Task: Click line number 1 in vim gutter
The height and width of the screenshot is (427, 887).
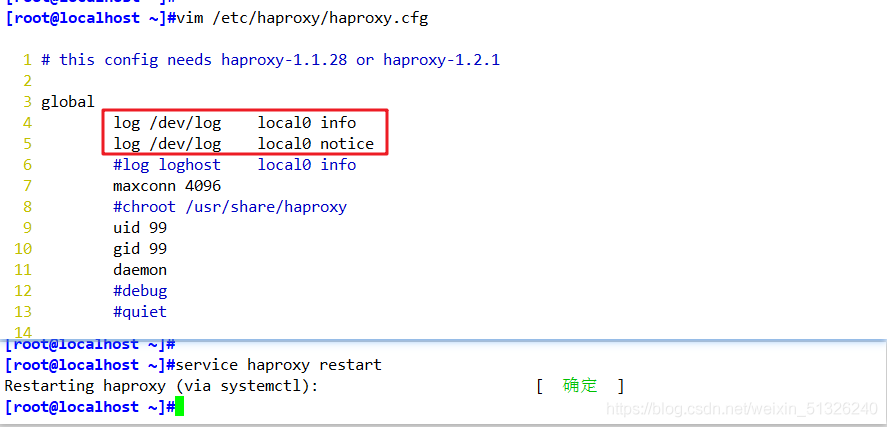Action: [27, 60]
